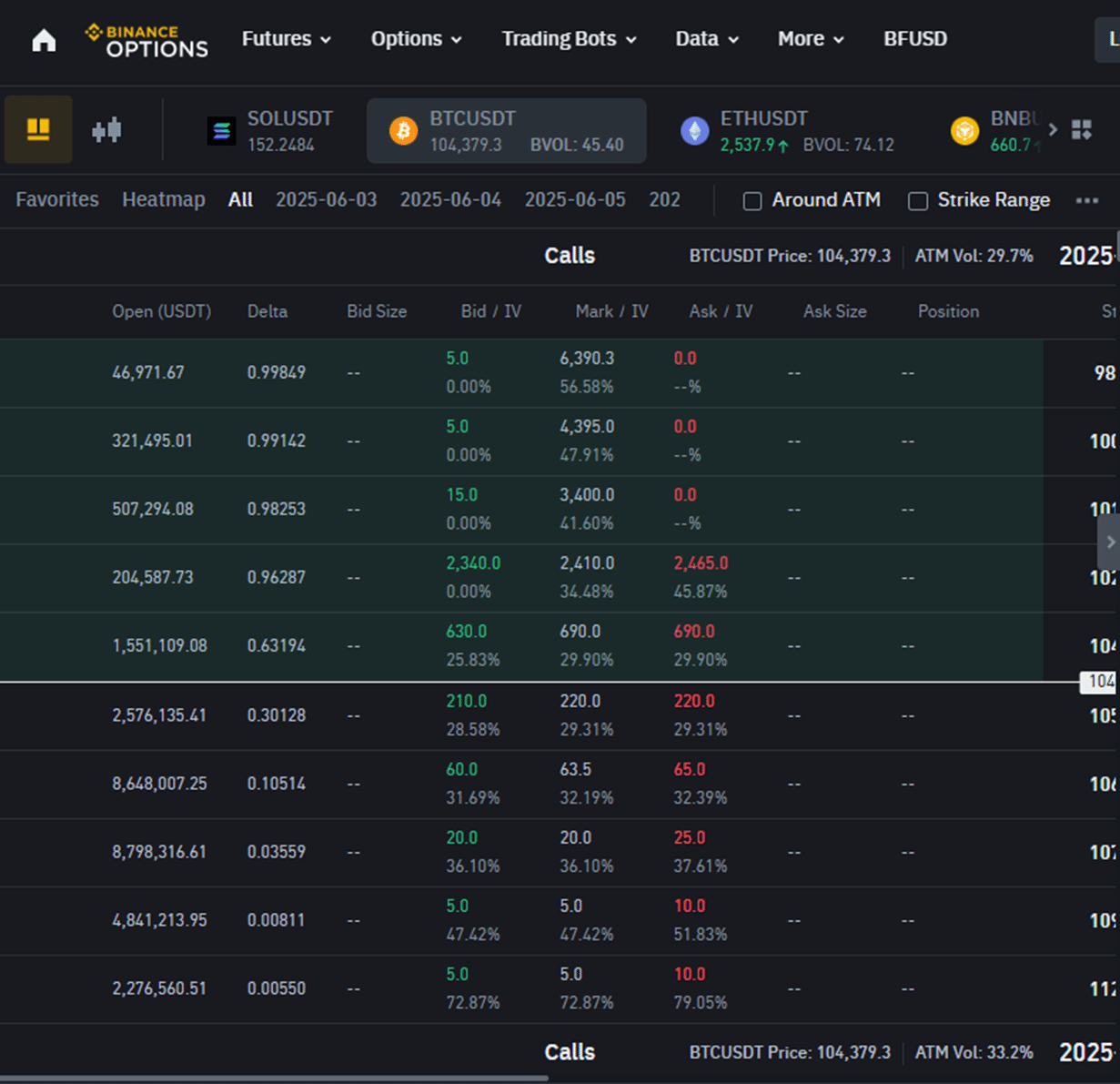
Task: Click the upper BTCUSDT Price: 104,379.3 label
Action: (x=790, y=257)
